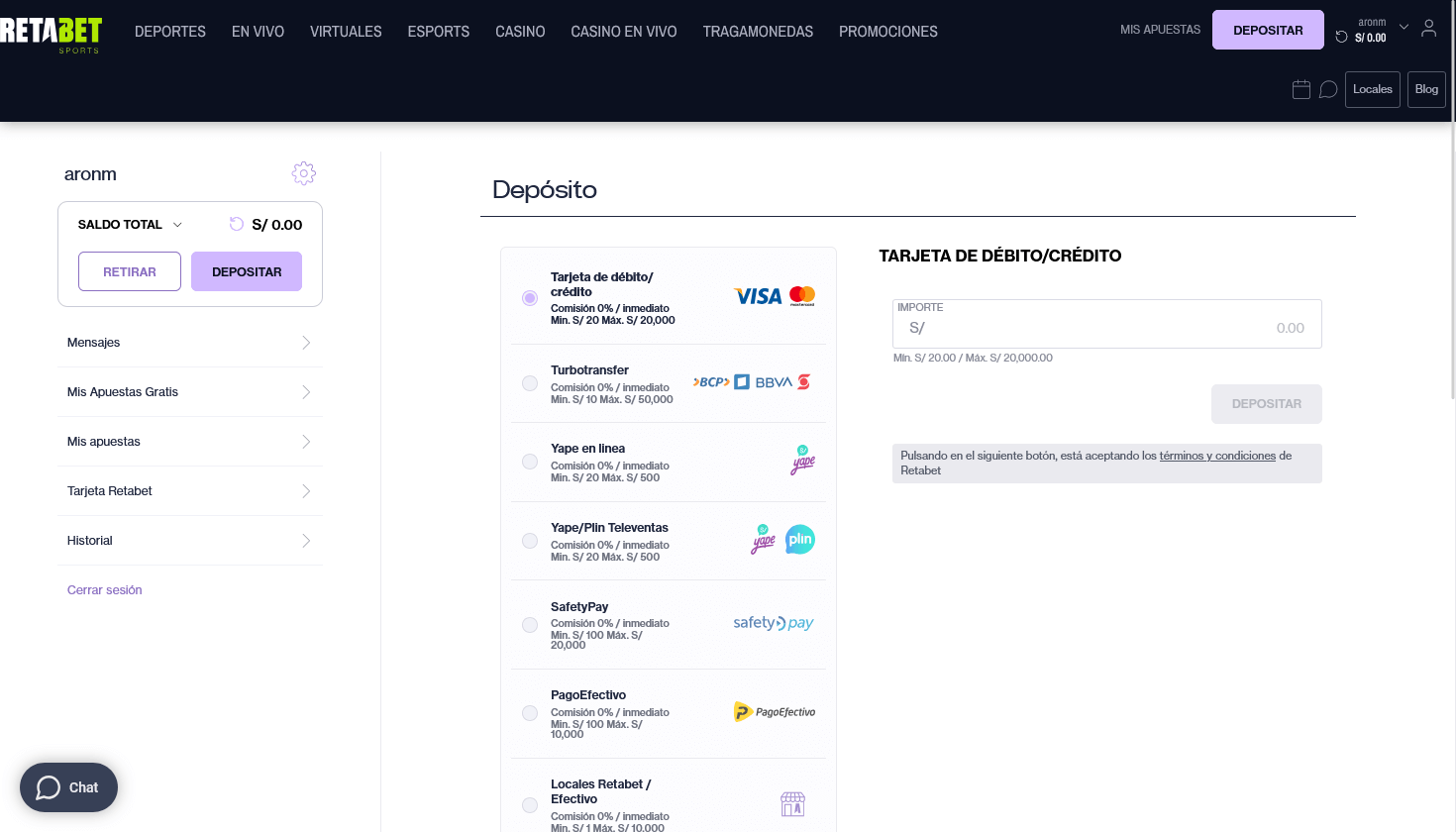The width and height of the screenshot is (1456, 832).
Task: Select PagoEfectivo radio button
Action: click(x=530, y=713)
